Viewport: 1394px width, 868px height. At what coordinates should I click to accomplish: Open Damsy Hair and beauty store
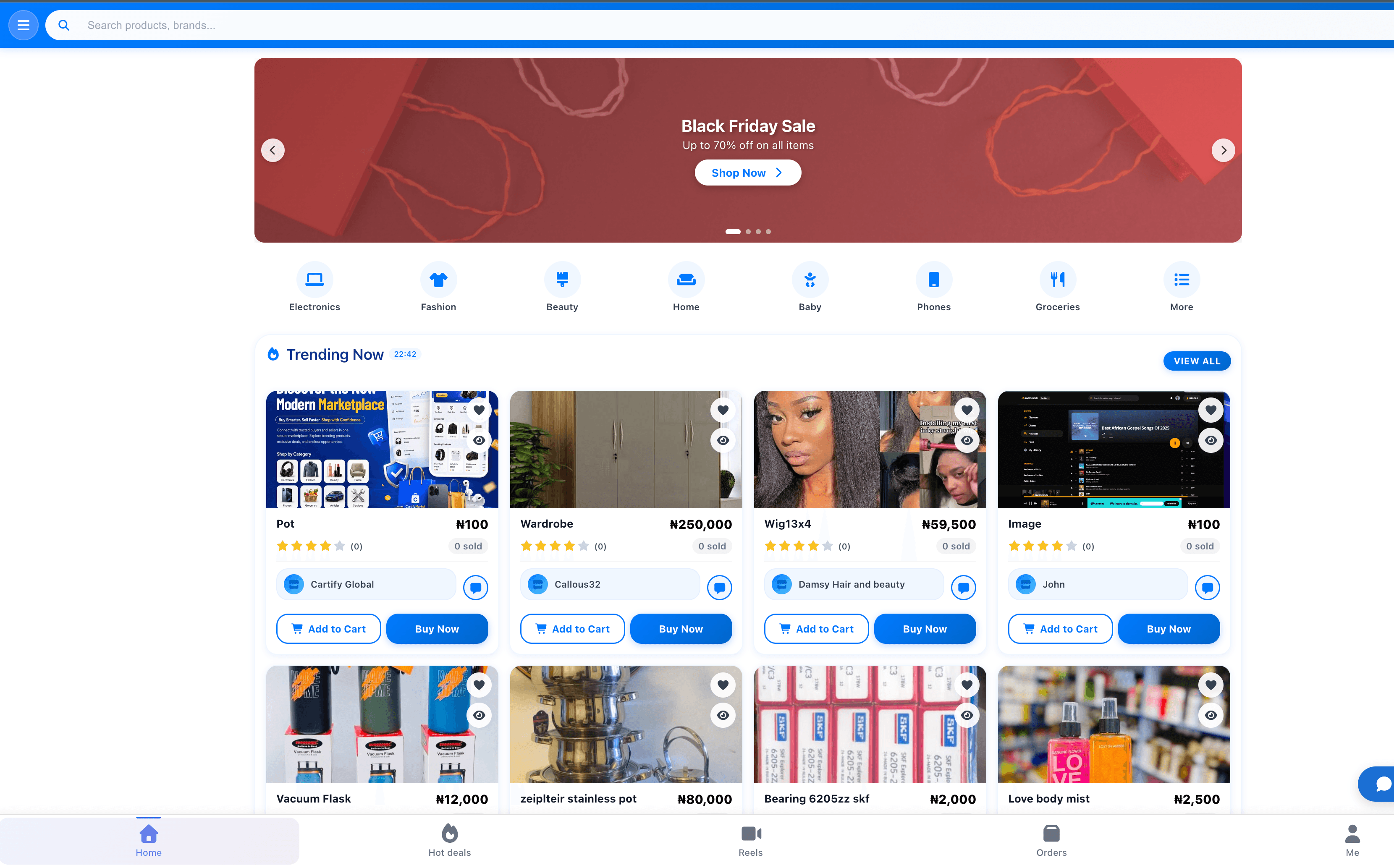click(x=854, y=584)
